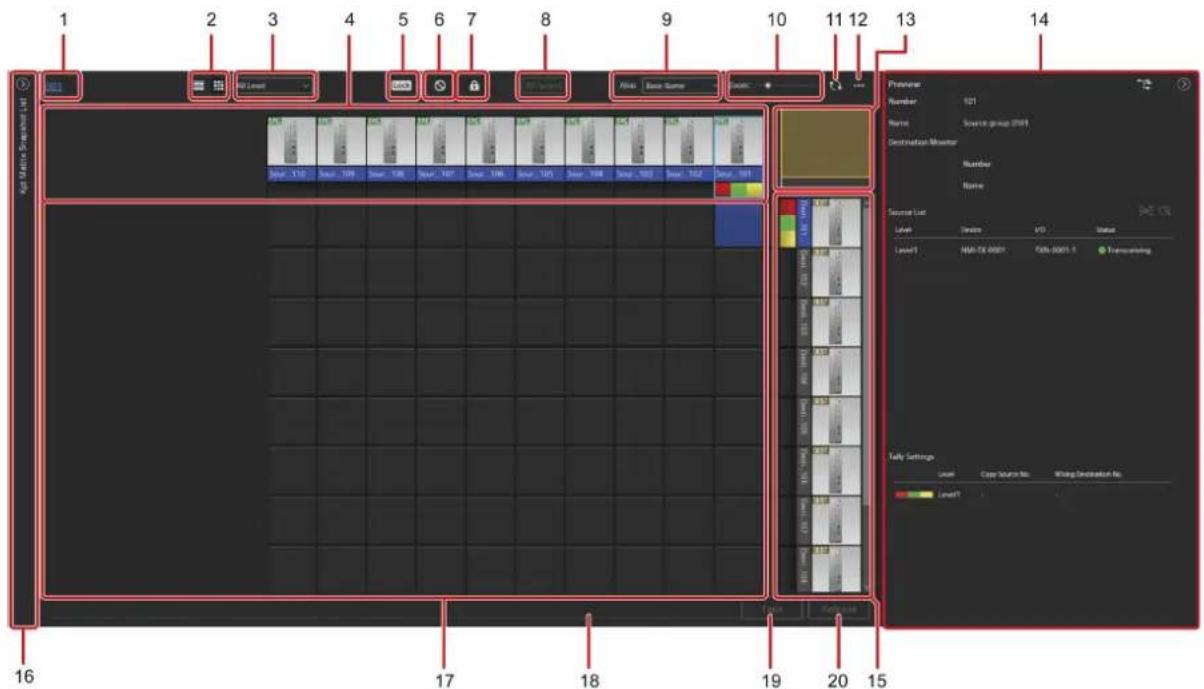Click crosspoint of Sour...105 and Dest...103
1204x689 pixels.
point(540,322)
